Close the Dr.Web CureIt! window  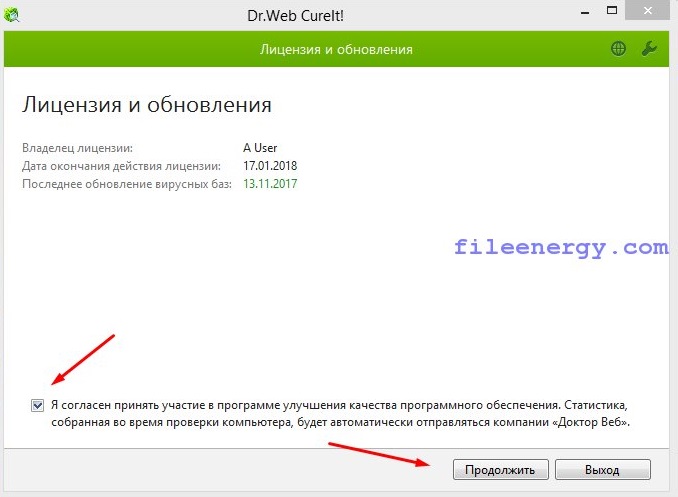(x=647, y=10)
